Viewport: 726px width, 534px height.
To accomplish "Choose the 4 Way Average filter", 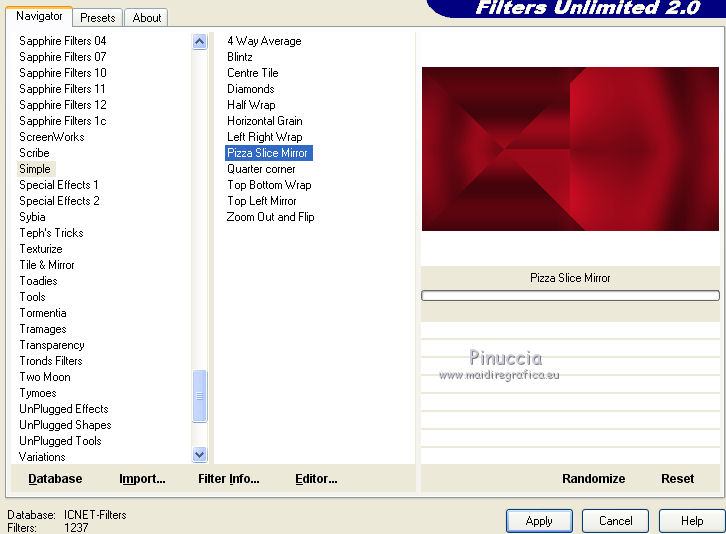I will pos(264,41).
